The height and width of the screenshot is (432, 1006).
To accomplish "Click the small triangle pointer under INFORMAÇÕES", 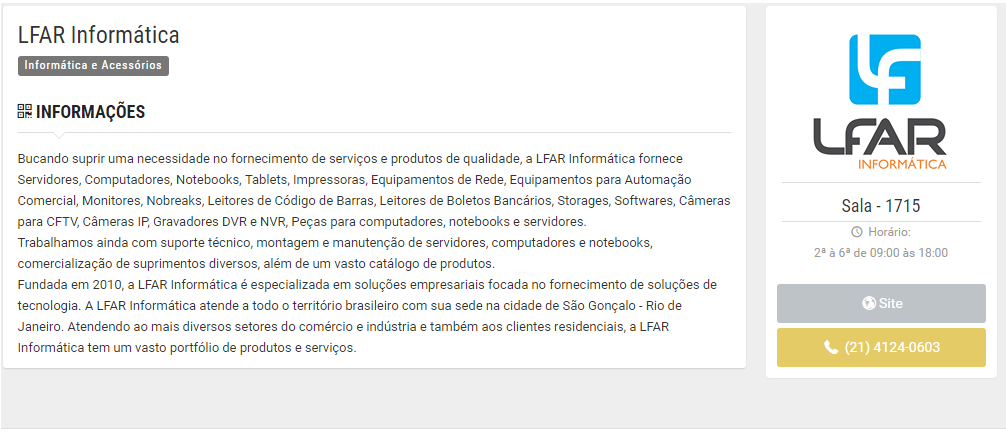I will (58, 135).
